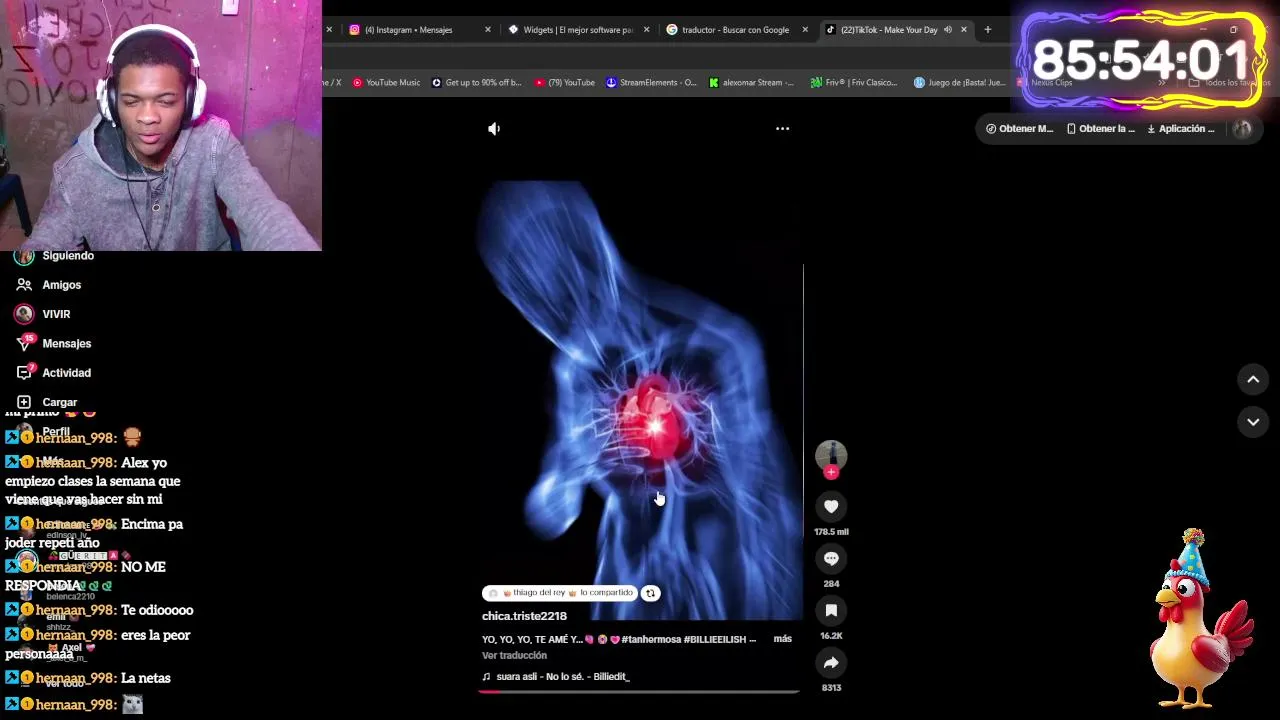This screenshot has width=1280, height=720.
Task: Go to next video with down chevron
Action: [1253, 422]
